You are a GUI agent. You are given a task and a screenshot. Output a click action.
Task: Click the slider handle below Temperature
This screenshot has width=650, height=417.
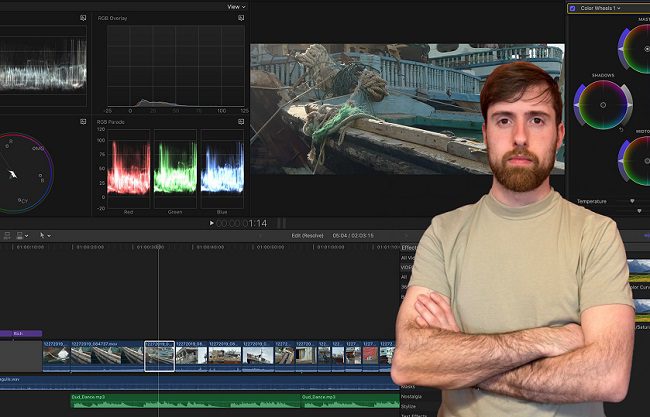coord(639,211)
